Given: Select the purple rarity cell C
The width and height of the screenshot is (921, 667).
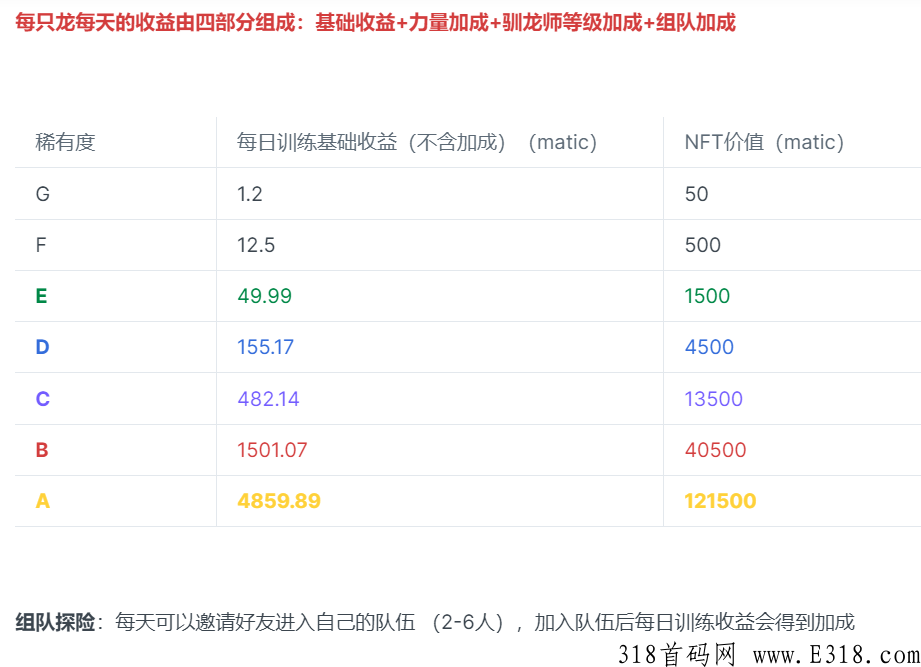Looking at the screenshot, I should click(43, 399).
